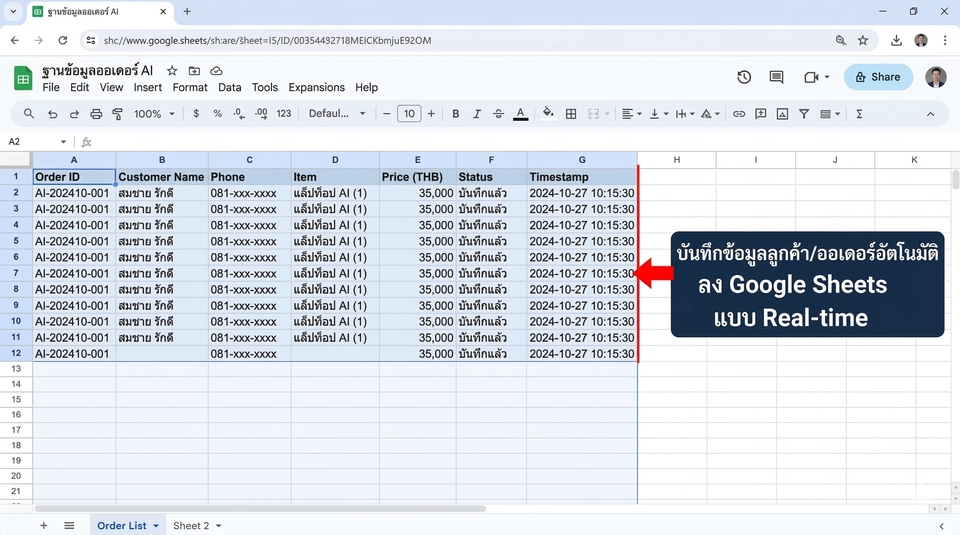The height and width of the screenshot is (535, 960).
Task: Open the Sheet 2 tab dropdown arrow
Action: click(x=219, y=526)
